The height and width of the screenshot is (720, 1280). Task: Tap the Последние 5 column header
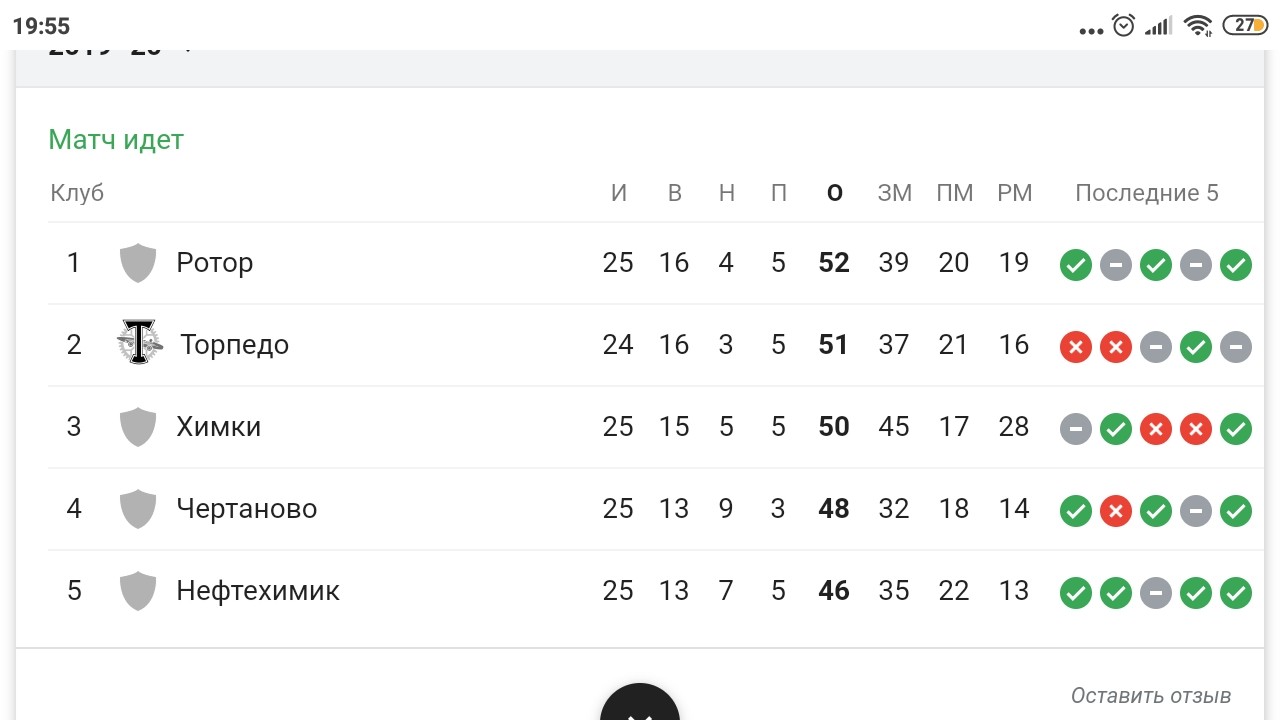point(1146,193)
